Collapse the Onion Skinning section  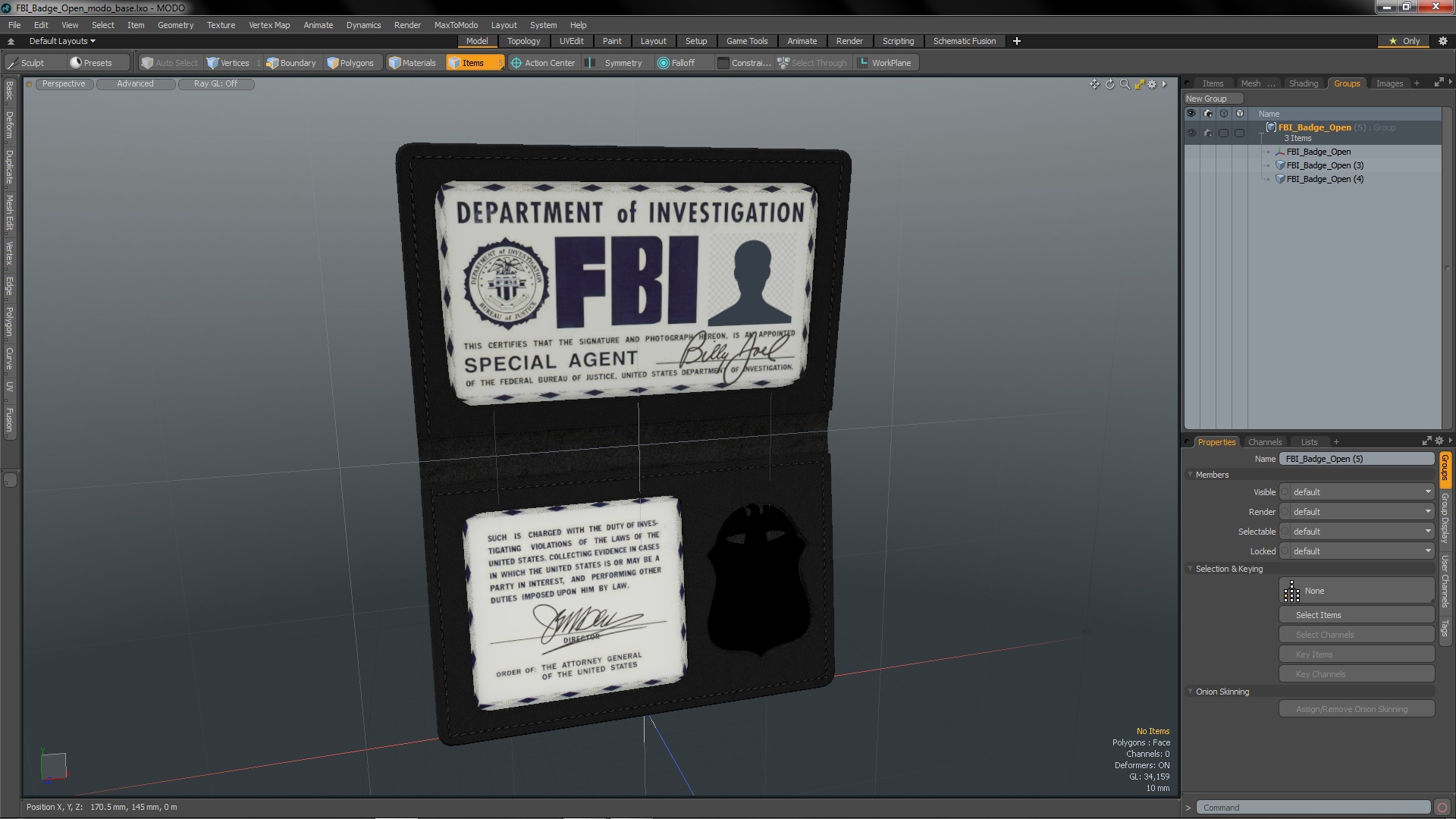[x=1190, y=692]
